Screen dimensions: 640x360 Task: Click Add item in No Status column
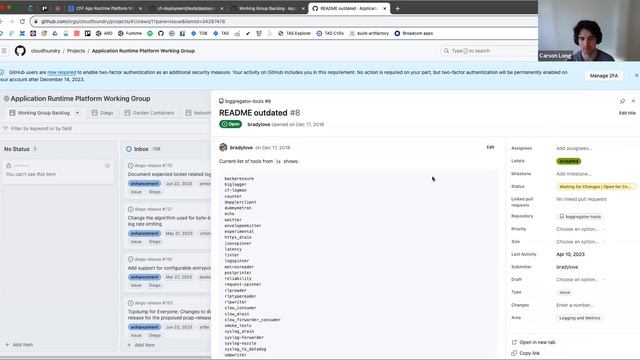click(19, 345)
